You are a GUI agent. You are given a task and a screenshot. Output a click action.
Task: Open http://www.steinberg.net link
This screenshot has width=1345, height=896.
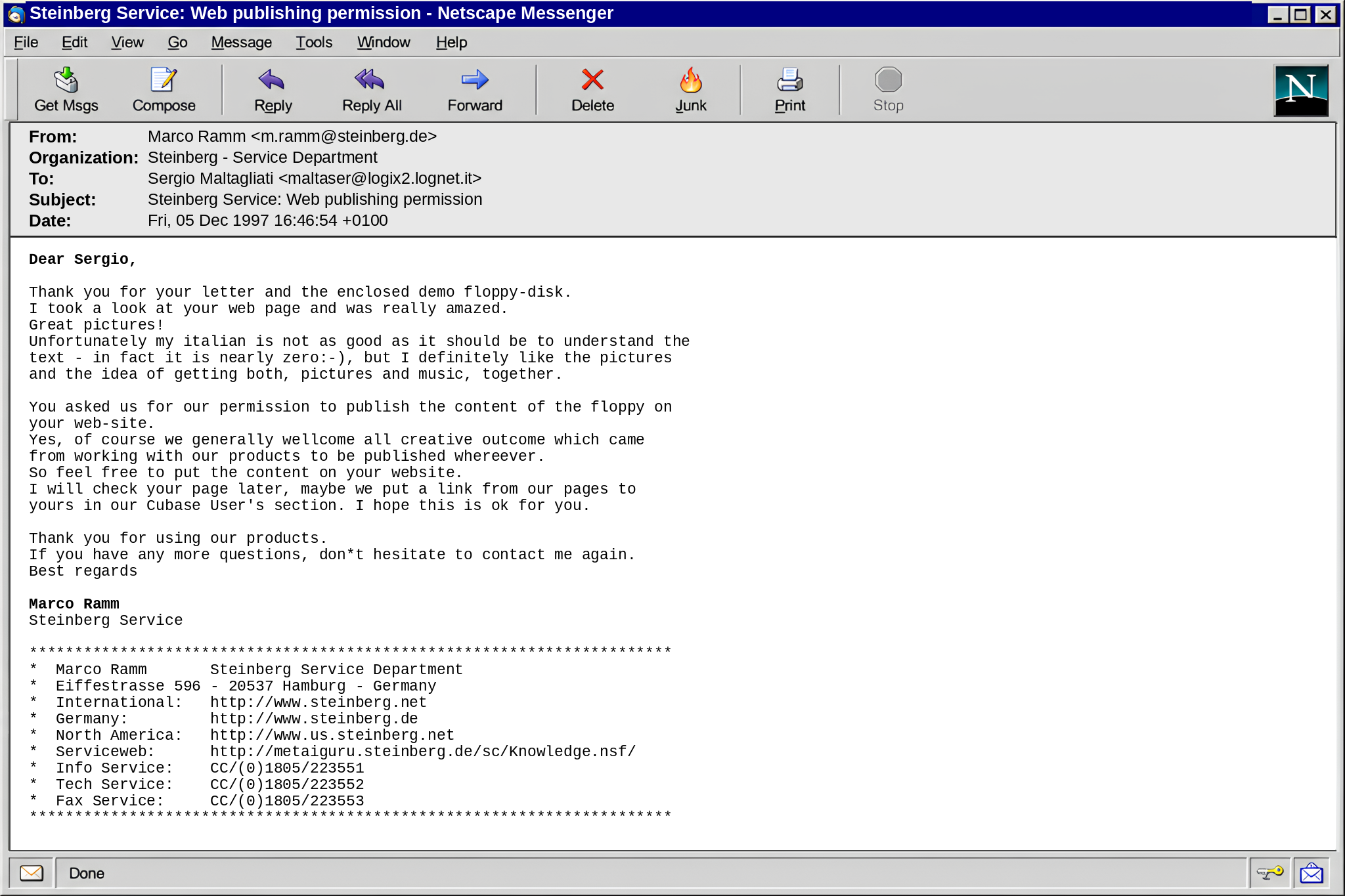click(318, 702)
